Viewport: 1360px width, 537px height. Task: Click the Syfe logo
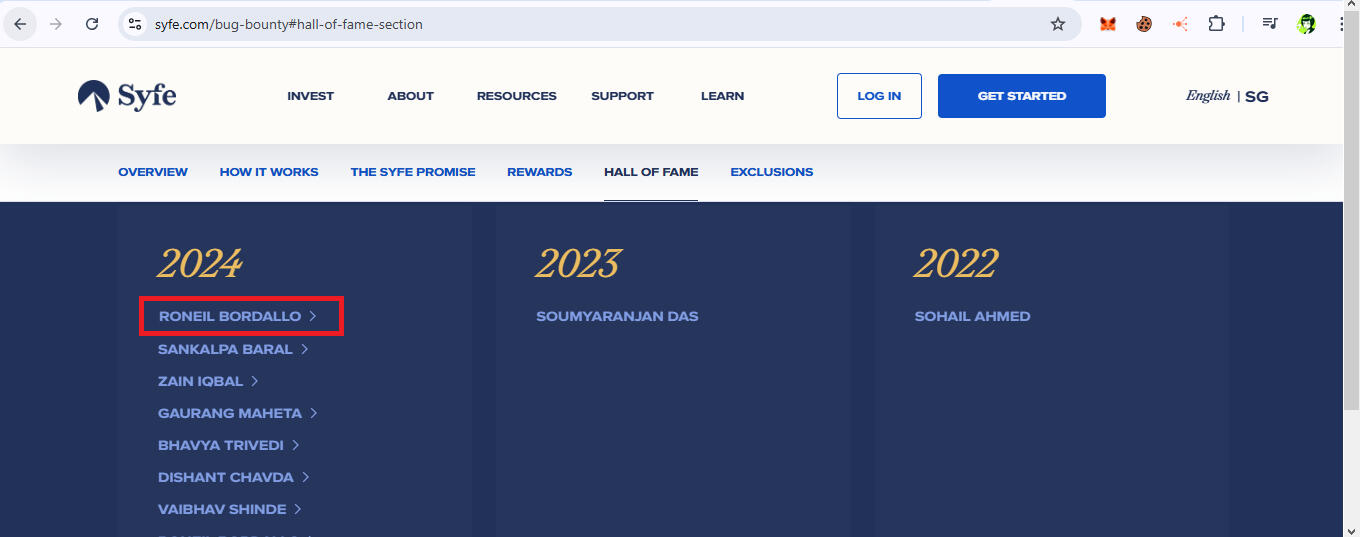[127, 96]
